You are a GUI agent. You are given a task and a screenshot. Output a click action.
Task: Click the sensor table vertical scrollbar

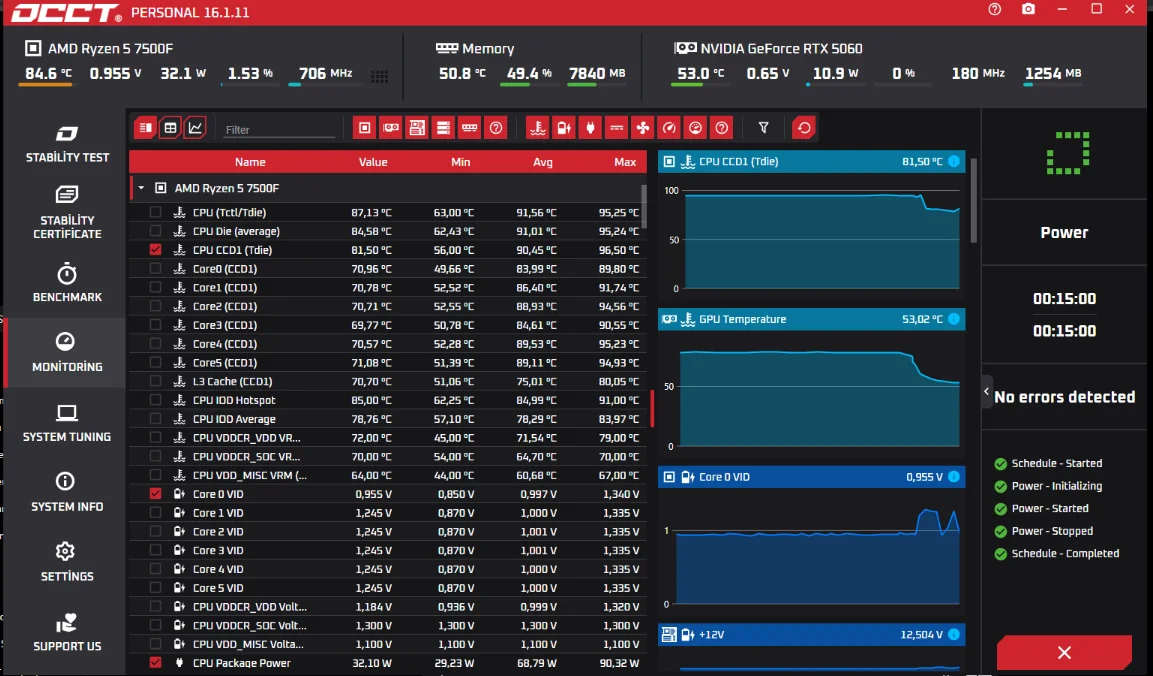tap(644, 206)
